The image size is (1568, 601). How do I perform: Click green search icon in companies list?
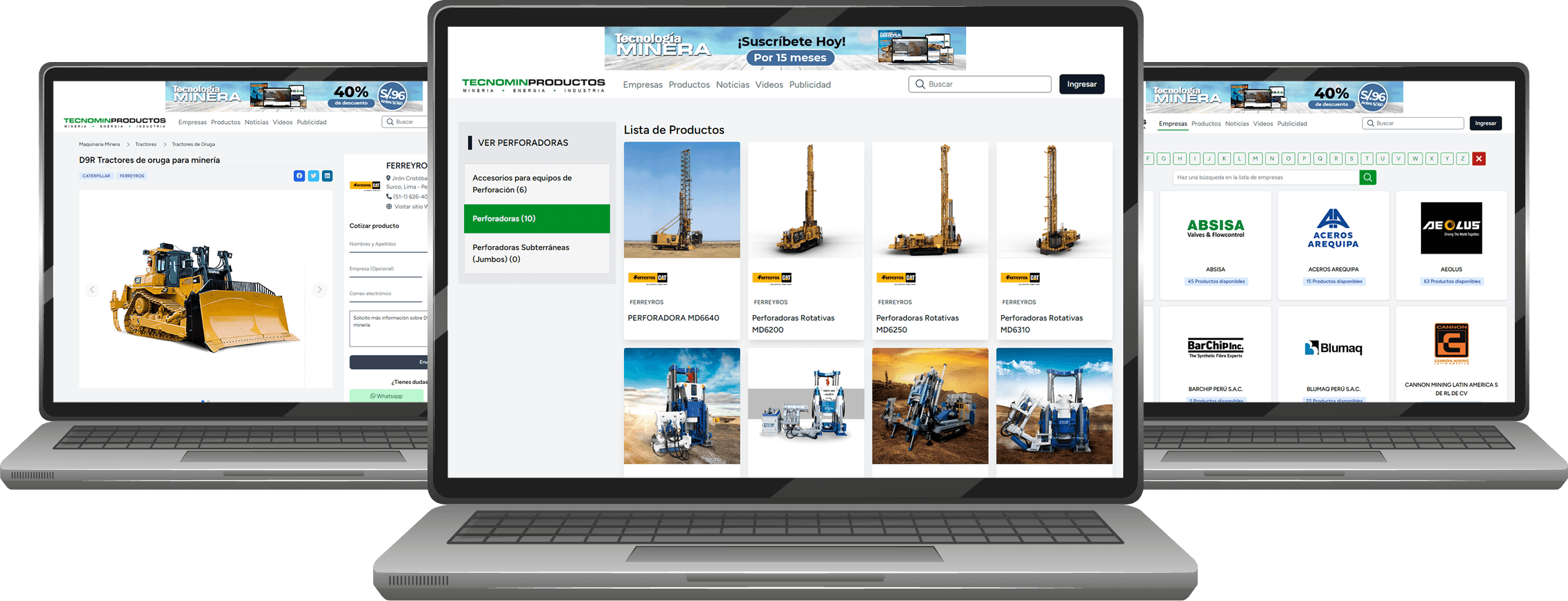point(1368,177)
